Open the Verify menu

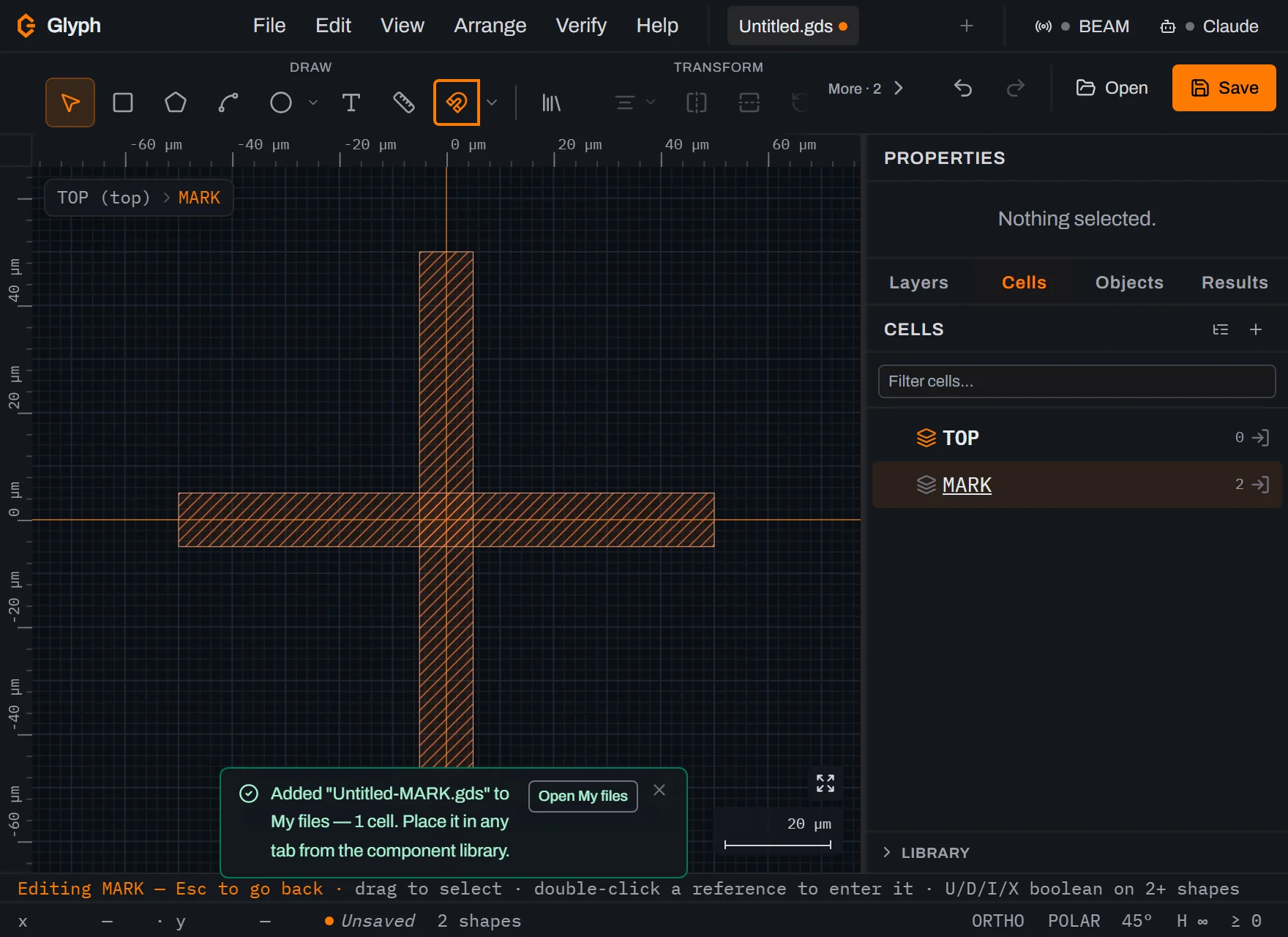[x=581, y=26]
